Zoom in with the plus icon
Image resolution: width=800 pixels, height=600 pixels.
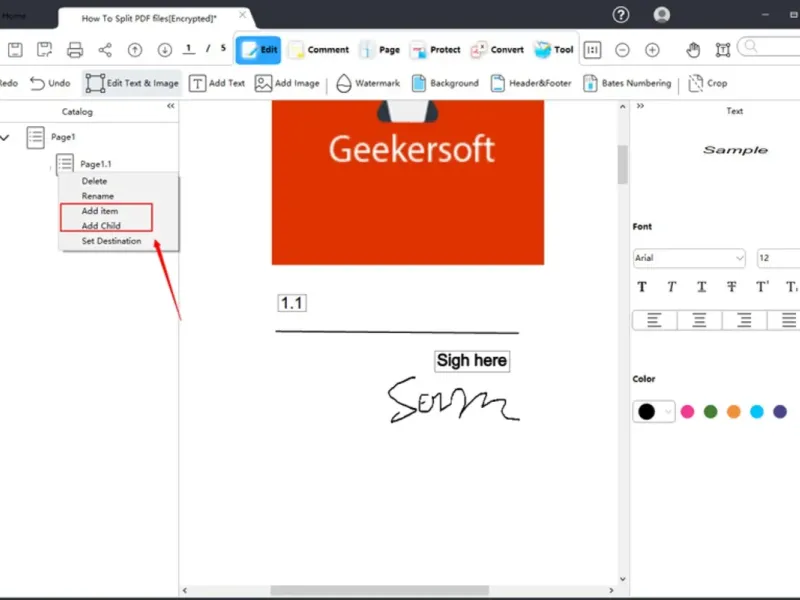[x=652, y=49]
